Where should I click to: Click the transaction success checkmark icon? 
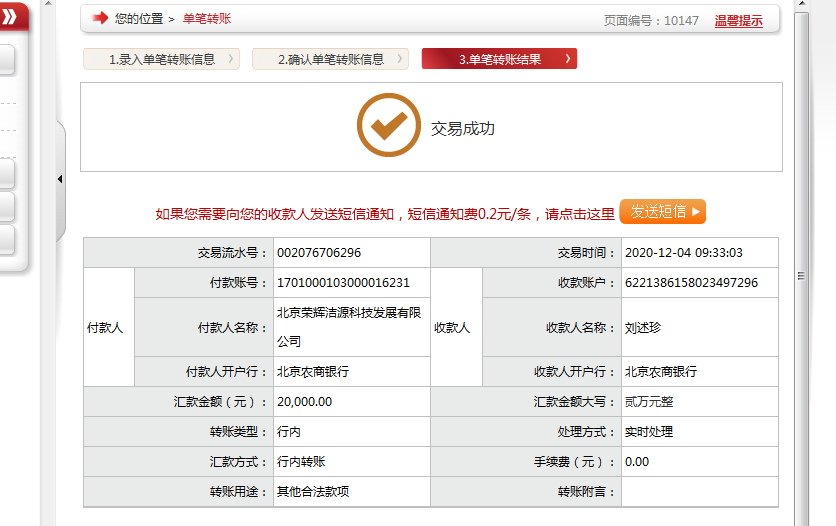click(388, 127)
